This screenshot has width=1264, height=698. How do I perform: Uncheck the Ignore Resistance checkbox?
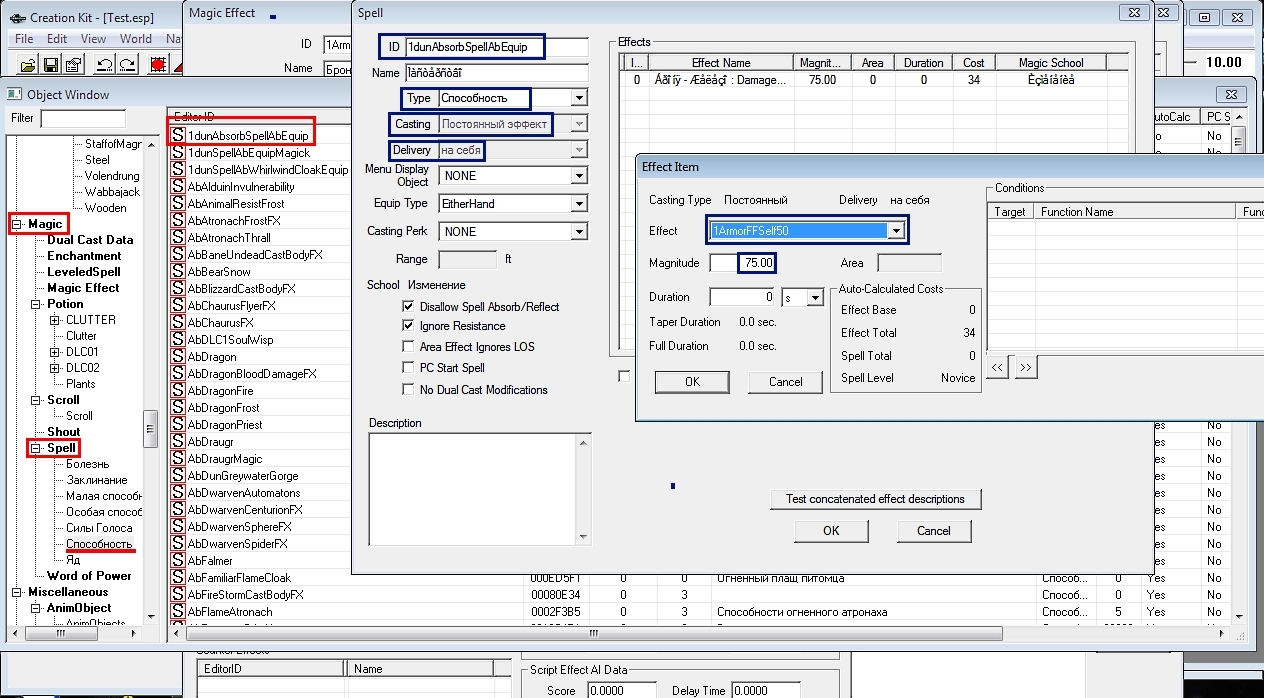pyautogui.click(x=408, y=326)
